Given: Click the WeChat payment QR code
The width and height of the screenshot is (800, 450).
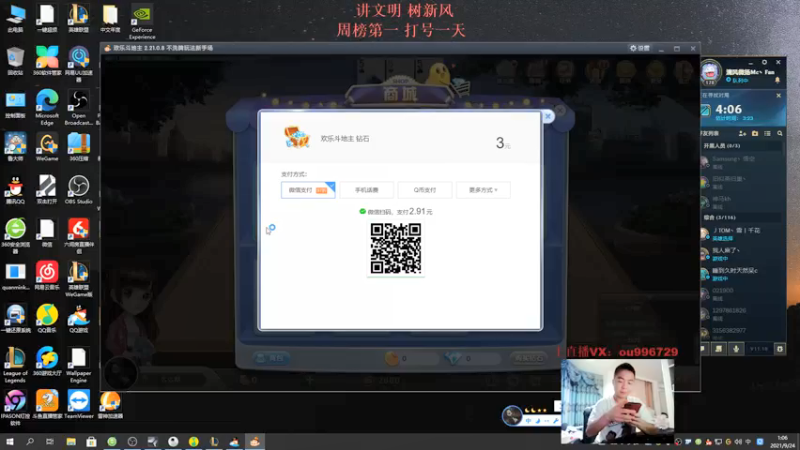Looking at the screenshot, I should click(x=395, y=248).
